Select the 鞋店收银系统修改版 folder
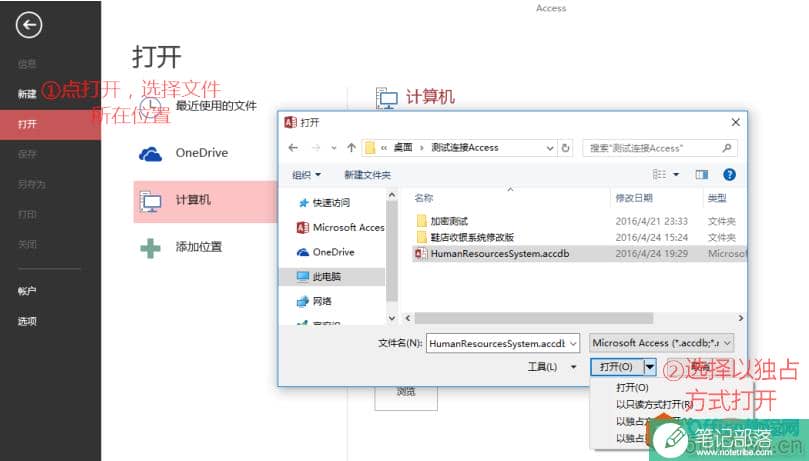 [473, 237]
